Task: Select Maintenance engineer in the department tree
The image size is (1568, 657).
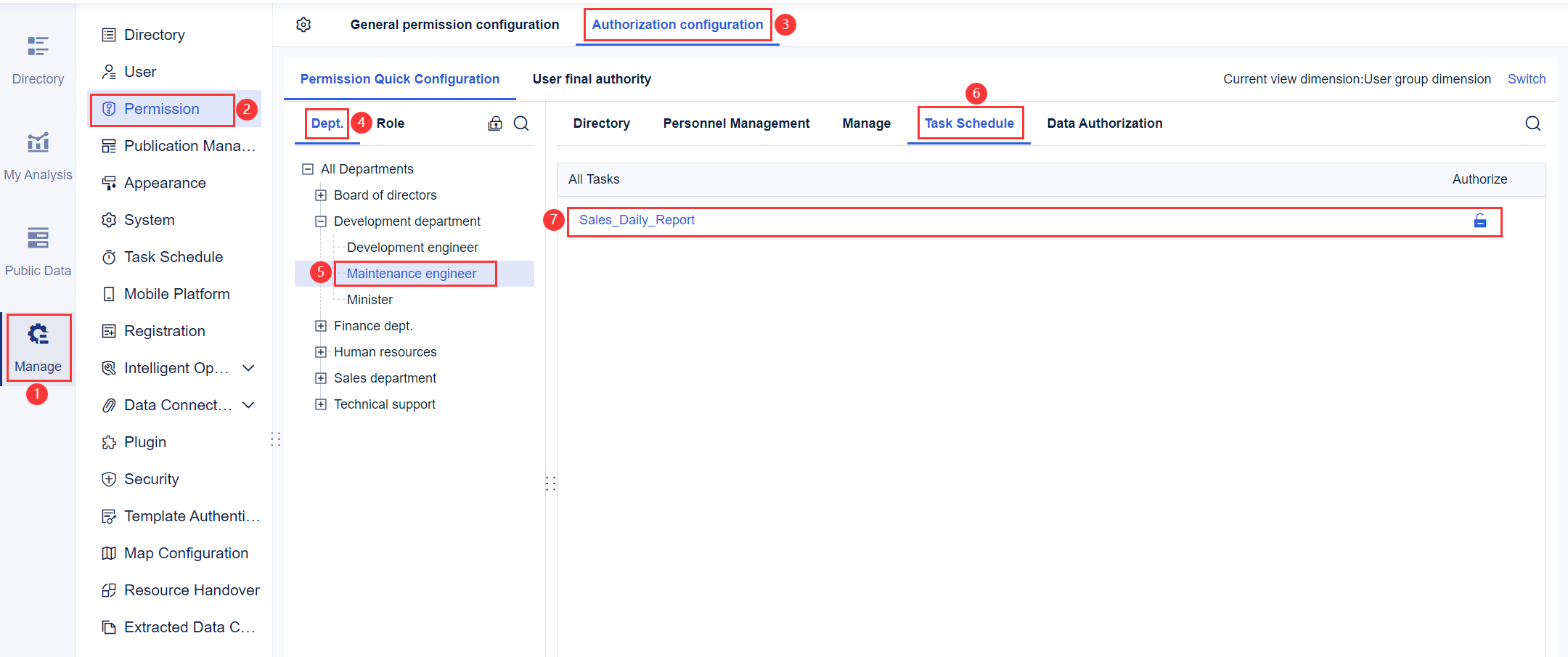Action: click(412, 273)
